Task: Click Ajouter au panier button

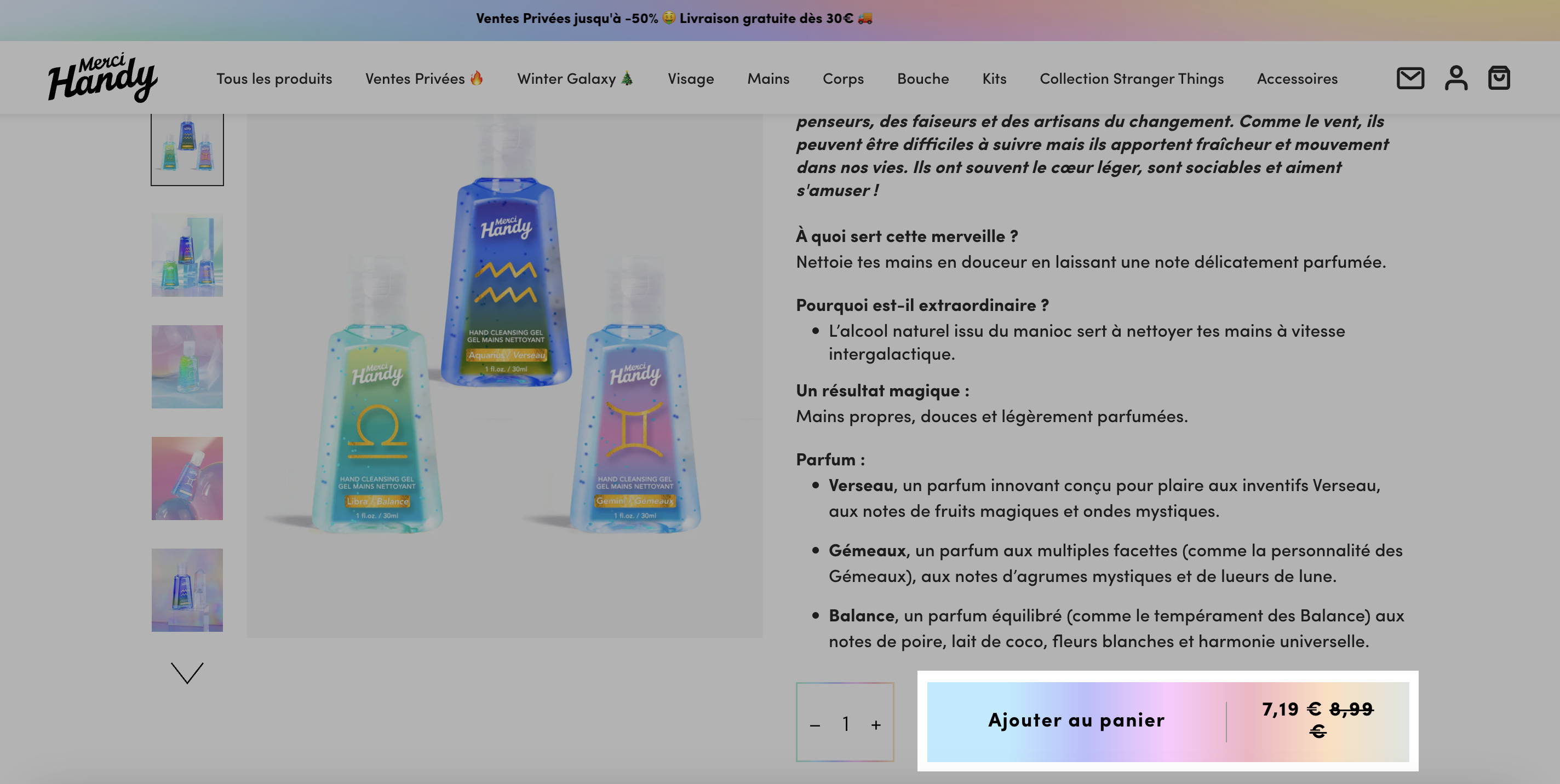Action: 1168,722
